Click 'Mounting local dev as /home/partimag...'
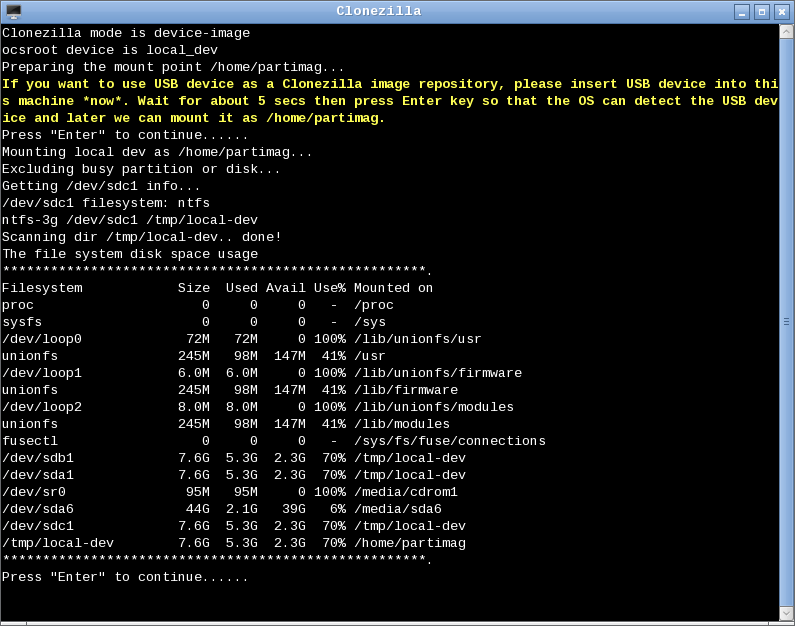This screenshot has width=795, height=626. point(157,152)
